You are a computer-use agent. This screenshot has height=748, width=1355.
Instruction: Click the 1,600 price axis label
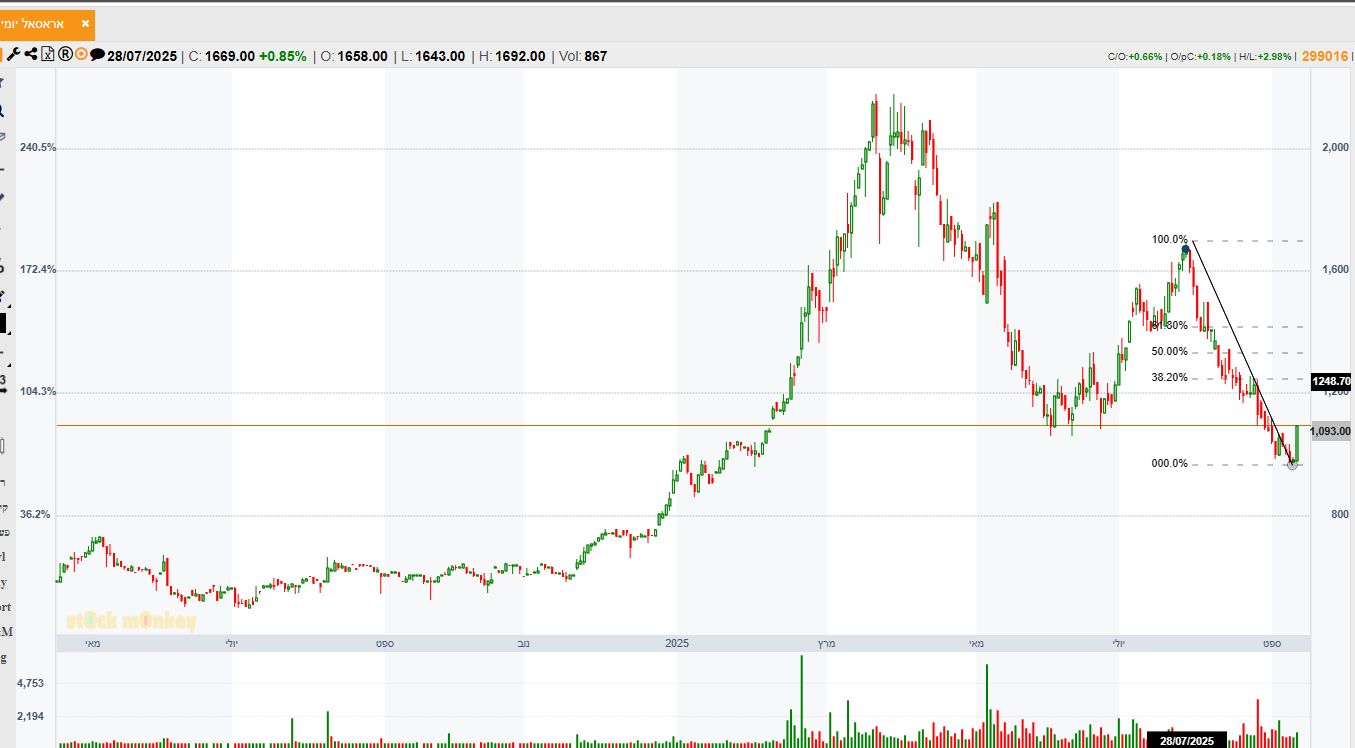click(x=1335, y=270)
